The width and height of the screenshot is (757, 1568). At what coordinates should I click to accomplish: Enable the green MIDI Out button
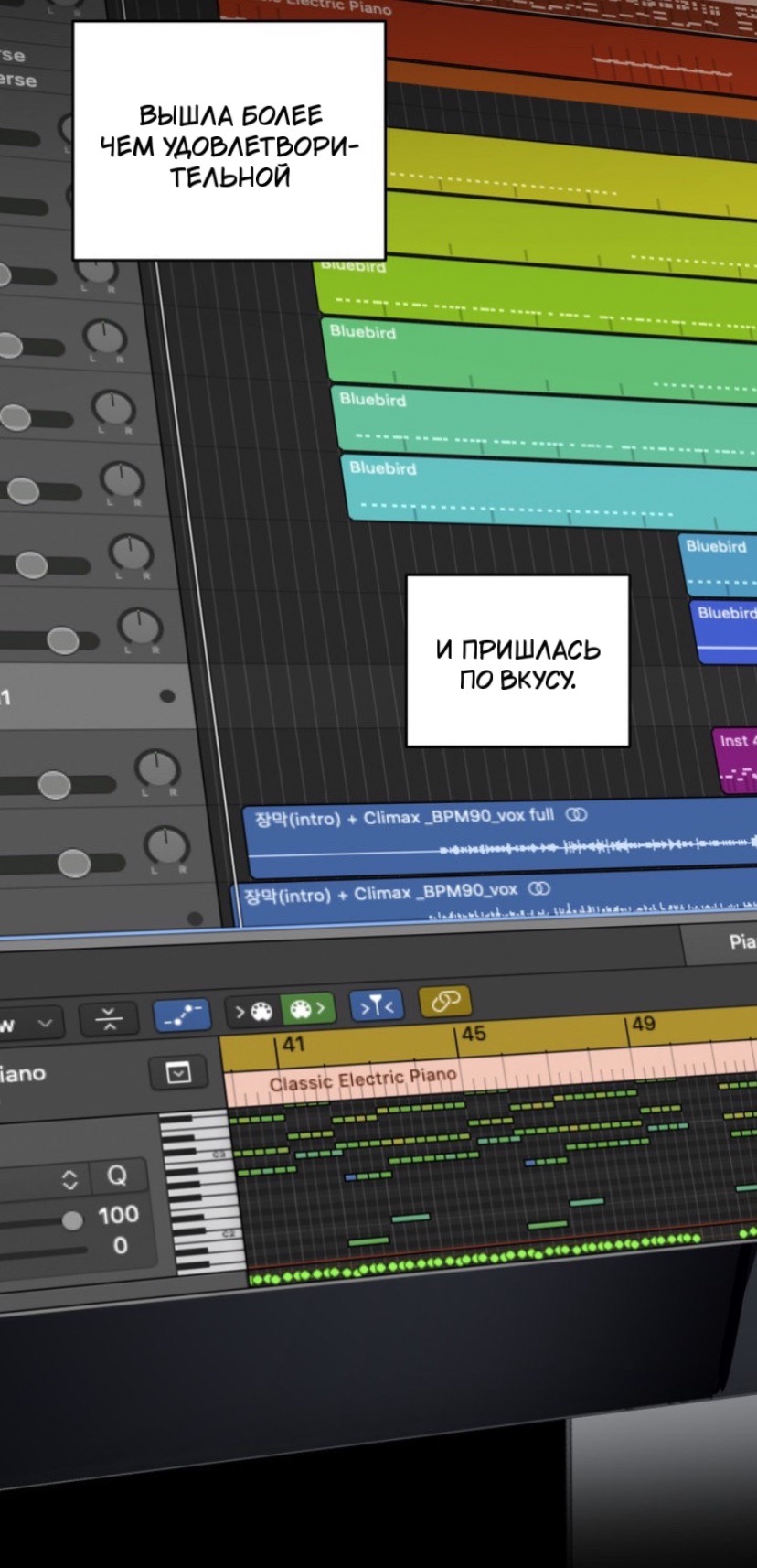[x=307, y=1009]
